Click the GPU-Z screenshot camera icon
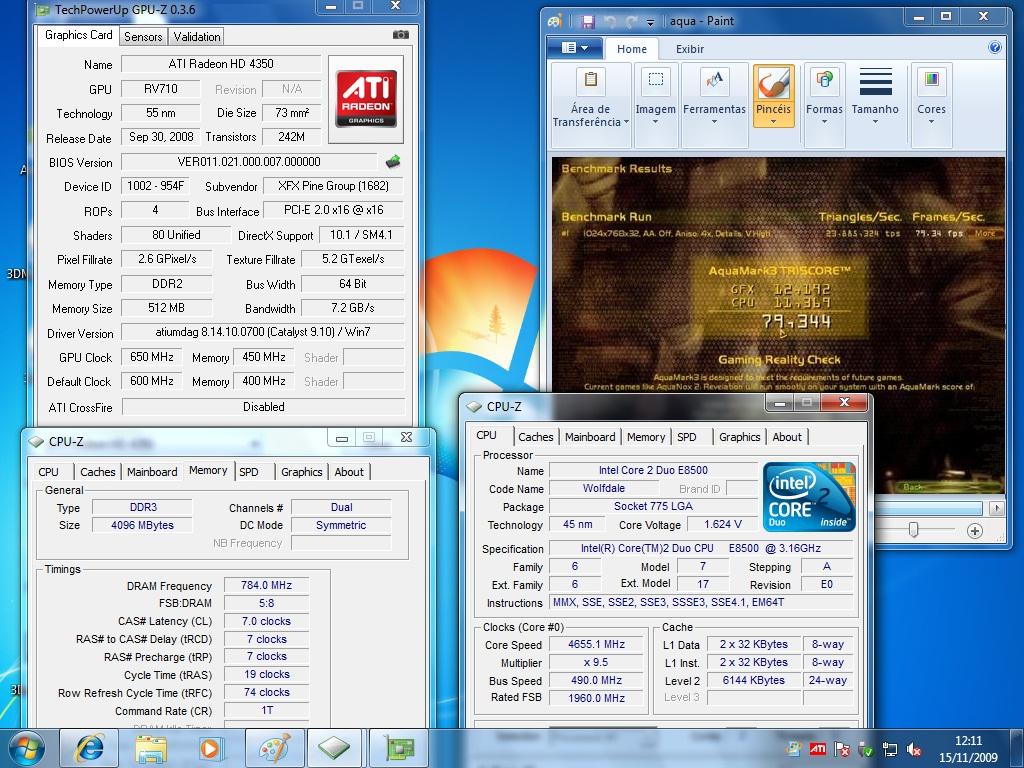This screenshot has height=768, width=1024. (400, 35)
